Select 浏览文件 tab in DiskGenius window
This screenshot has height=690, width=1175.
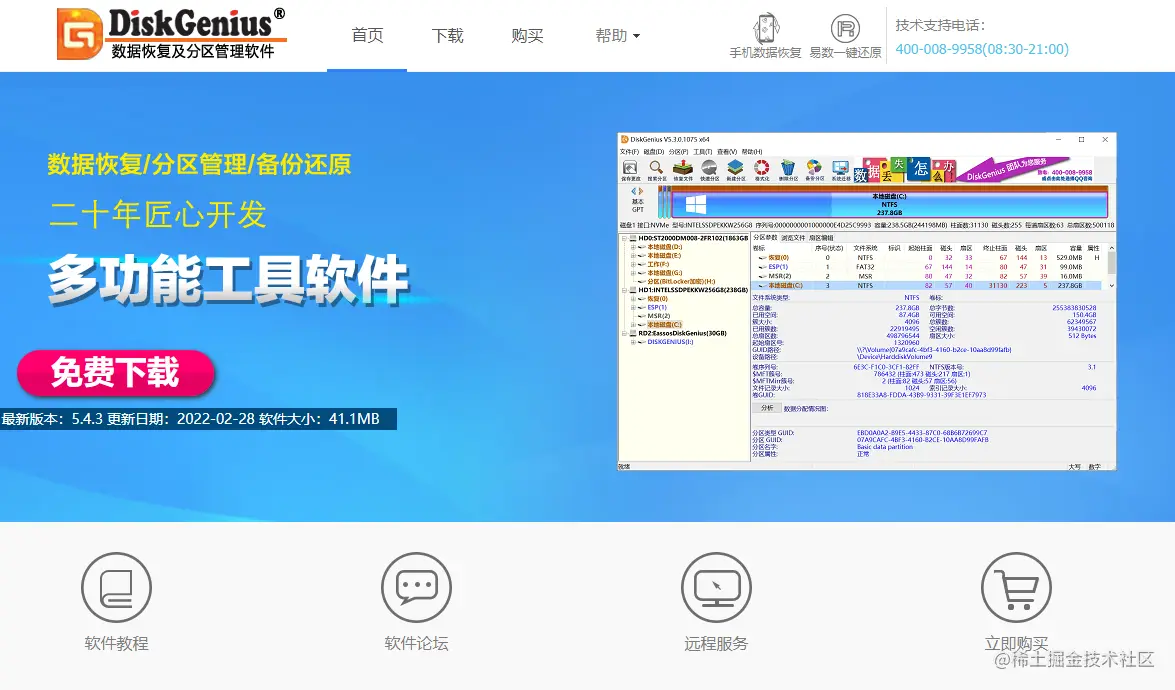tap(793, 237)
